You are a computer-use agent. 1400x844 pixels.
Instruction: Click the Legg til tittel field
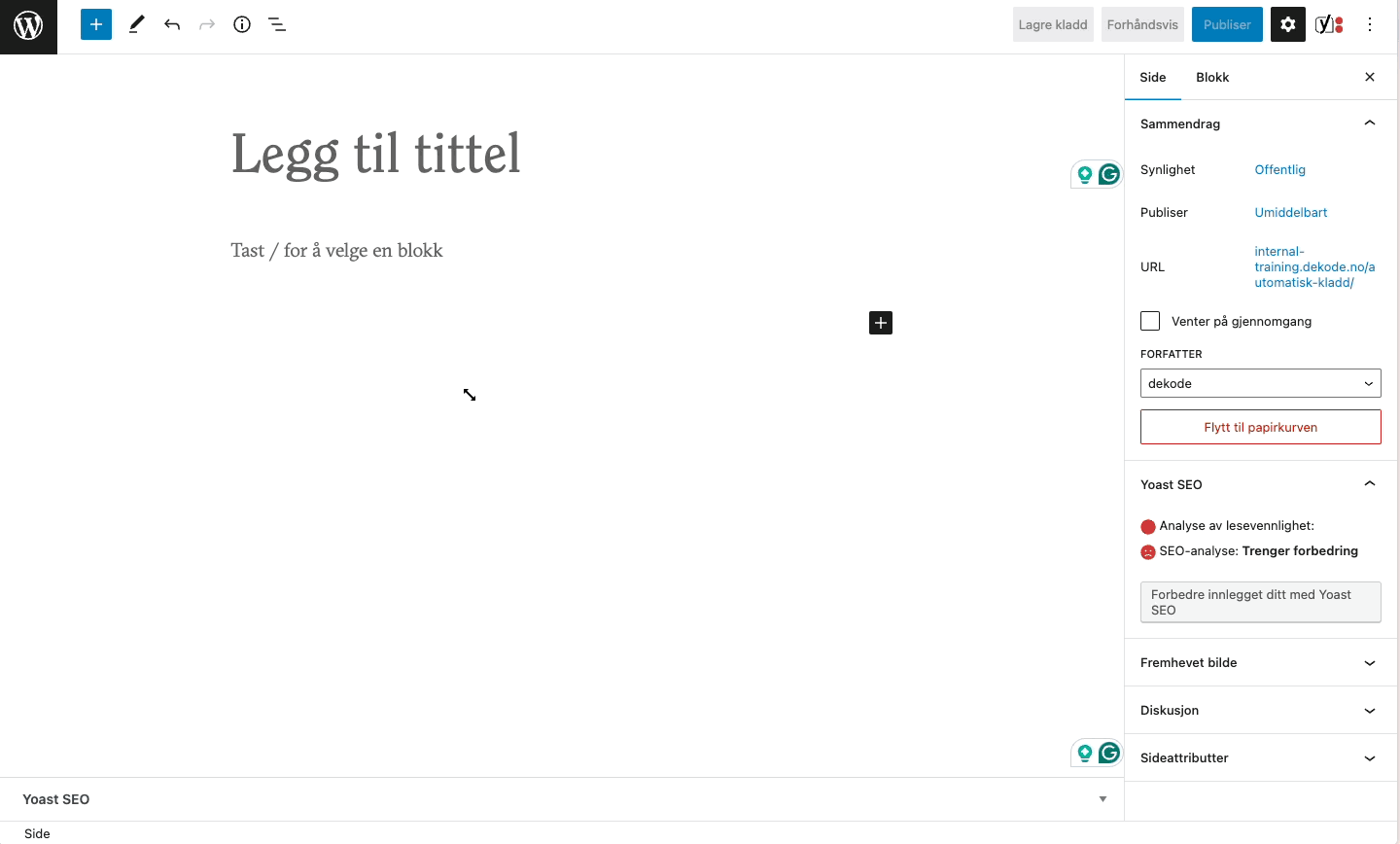(376, 154)
